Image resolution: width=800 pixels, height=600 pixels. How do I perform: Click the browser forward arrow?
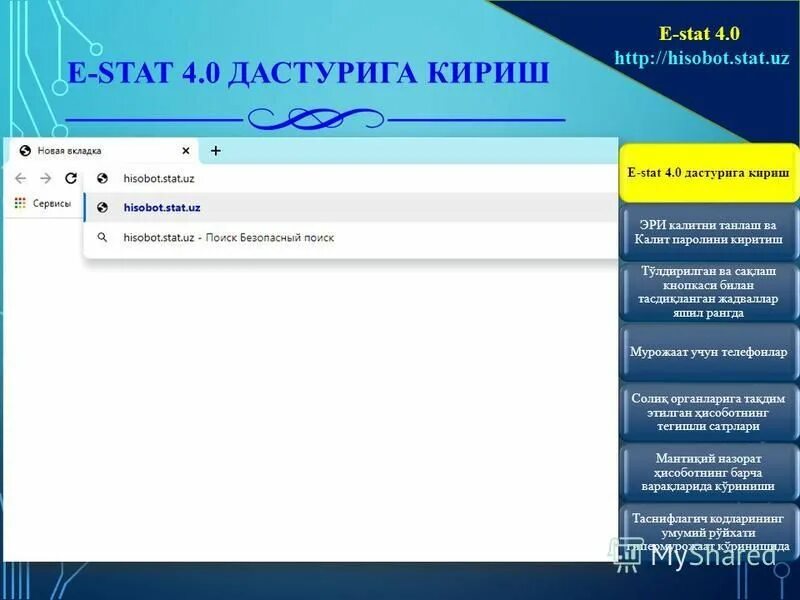(x=45, y=178)
